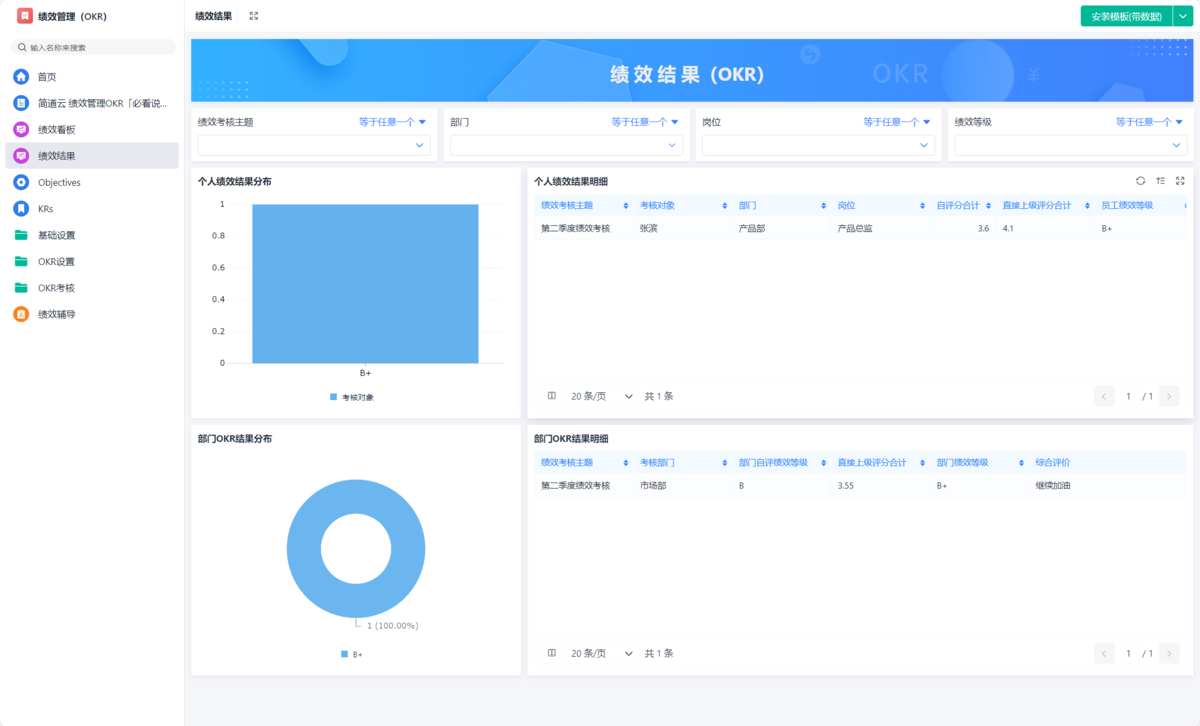Click the blue B+ bar in chart
This screenshot has width=1200, height=726.
[365, 284]
